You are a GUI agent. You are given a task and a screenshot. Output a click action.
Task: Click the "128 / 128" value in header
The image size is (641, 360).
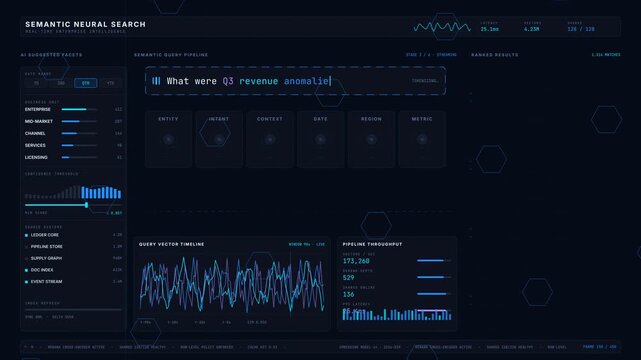click(x=581, y=29)
